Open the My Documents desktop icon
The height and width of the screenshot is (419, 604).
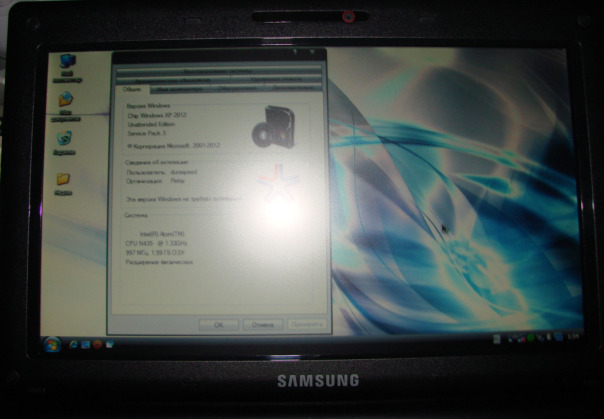click(65, 106)
